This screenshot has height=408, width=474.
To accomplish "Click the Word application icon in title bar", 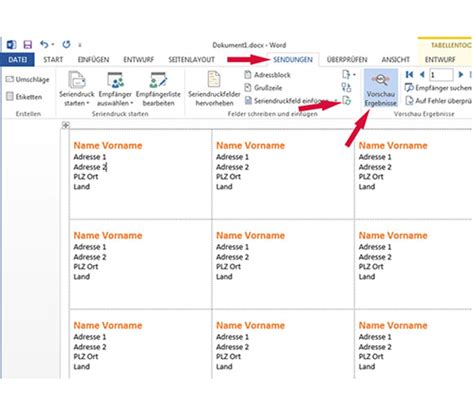I will (x=11, y=45).
